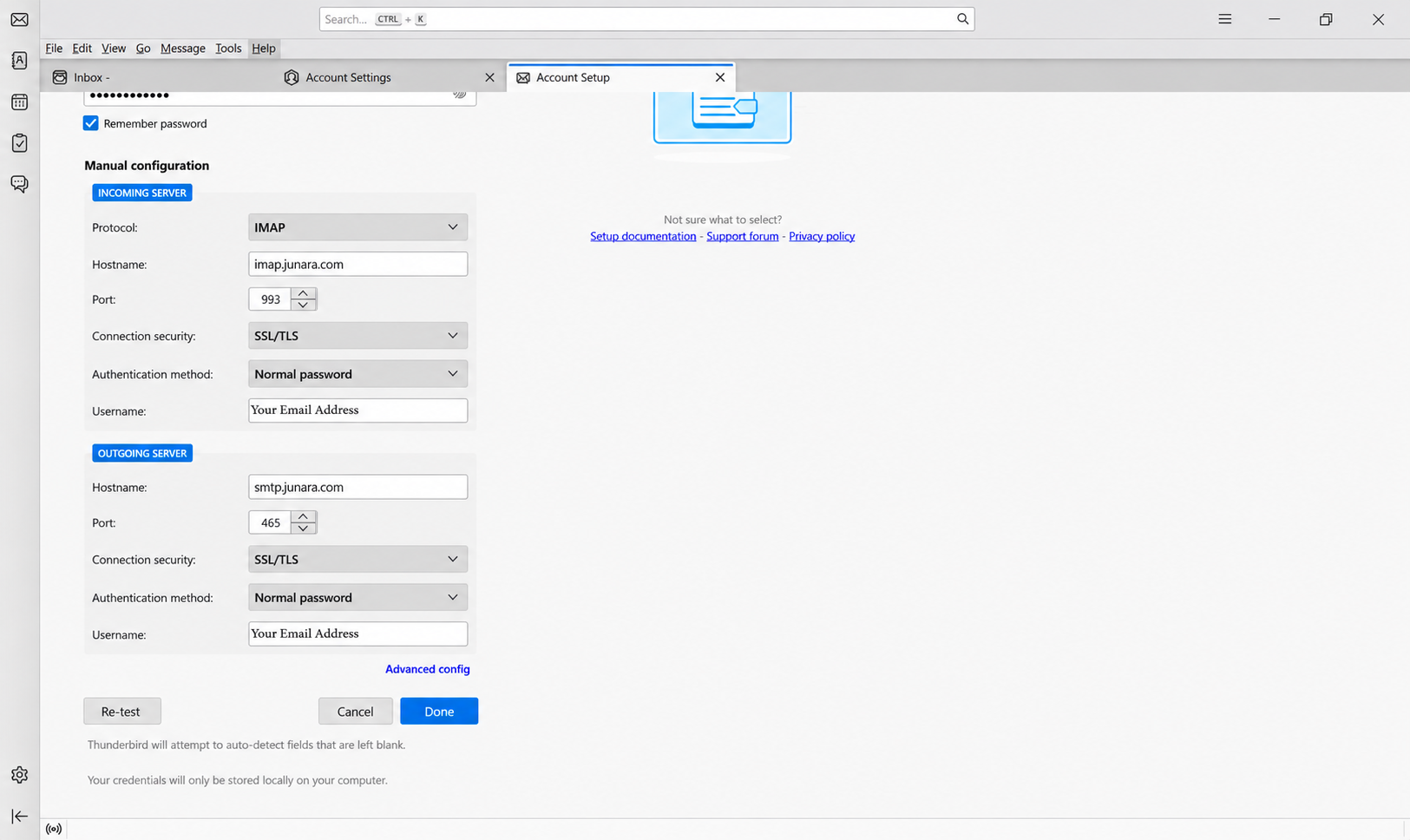Open the Tasks sidebar icon

coord(19,143)
